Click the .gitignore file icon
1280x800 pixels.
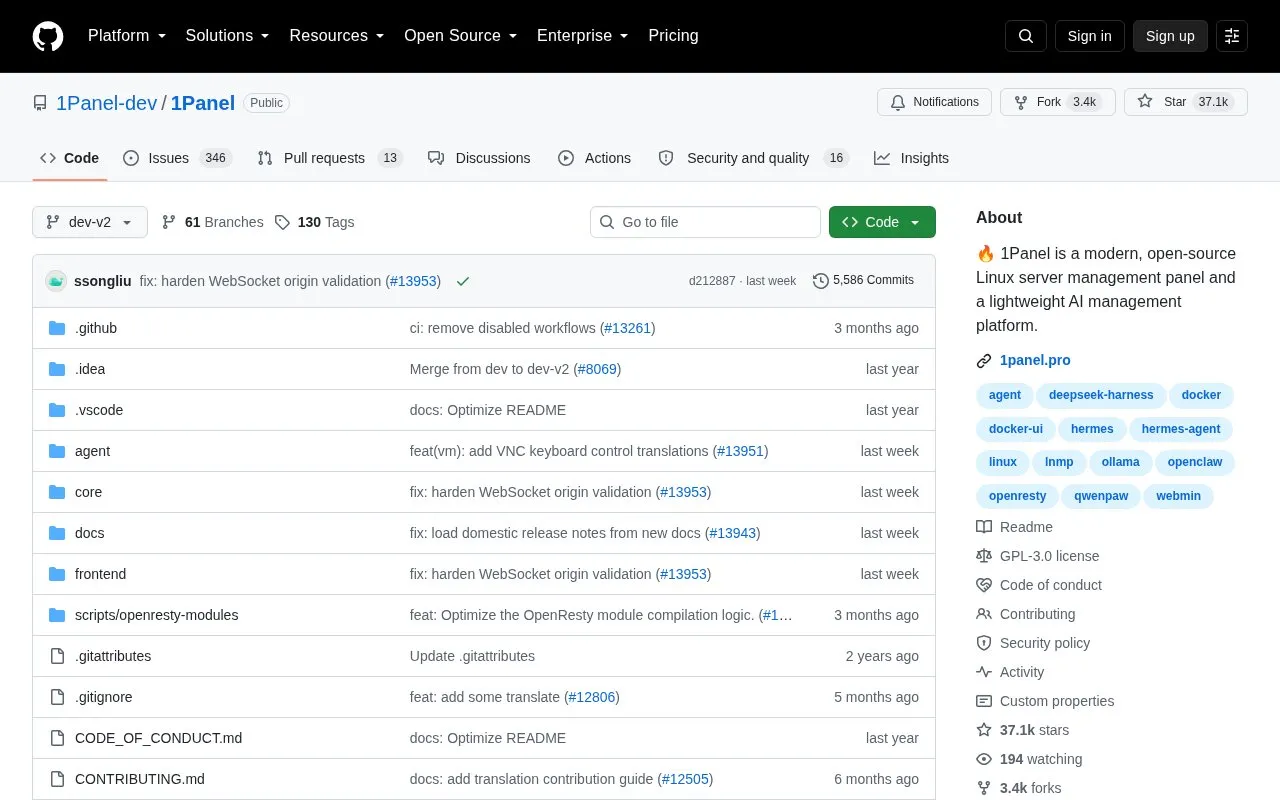point(57,697)
